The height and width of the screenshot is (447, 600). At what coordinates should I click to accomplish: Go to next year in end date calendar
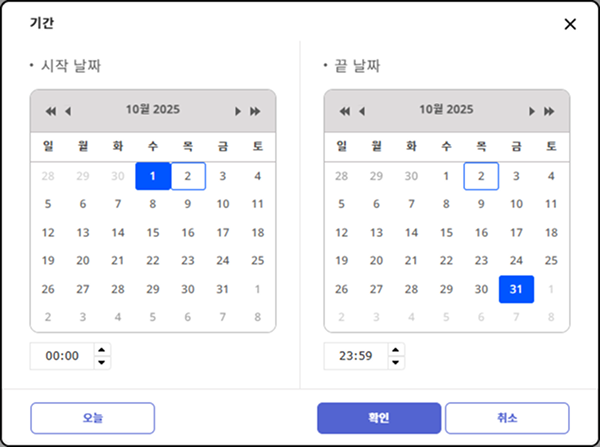[x=549, y=111]
